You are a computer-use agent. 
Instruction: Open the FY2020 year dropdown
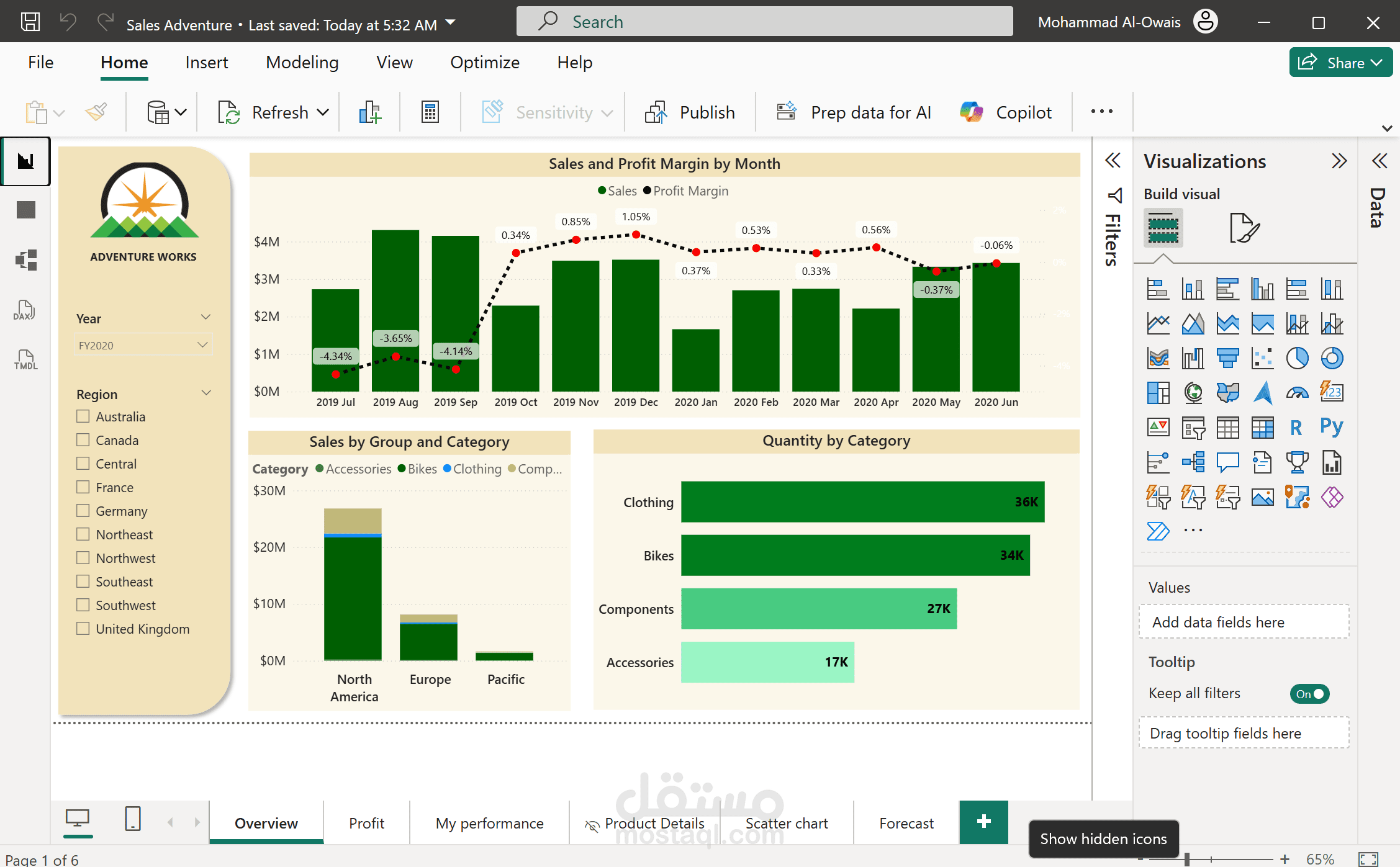coord(143,345)
